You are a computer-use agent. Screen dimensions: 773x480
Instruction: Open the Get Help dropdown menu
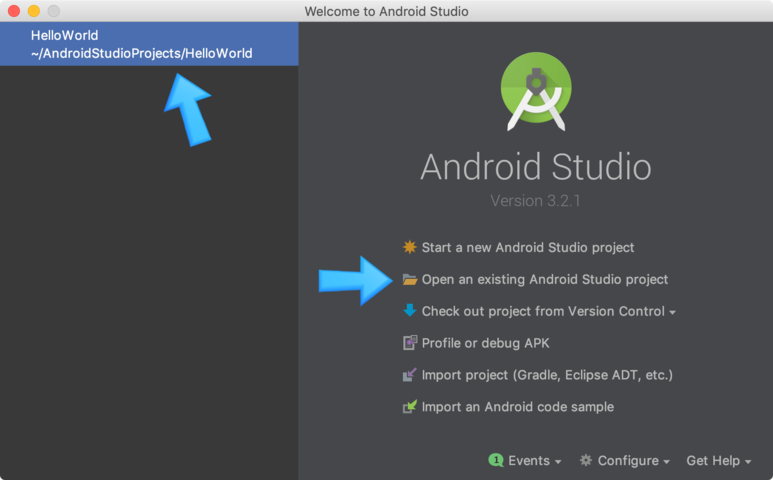click(x=719, y=460)
